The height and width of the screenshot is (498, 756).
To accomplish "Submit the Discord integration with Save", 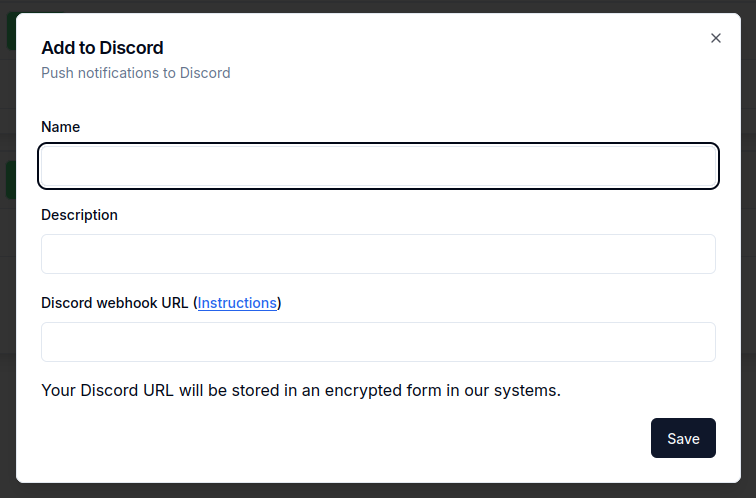I will click(683, 438).
